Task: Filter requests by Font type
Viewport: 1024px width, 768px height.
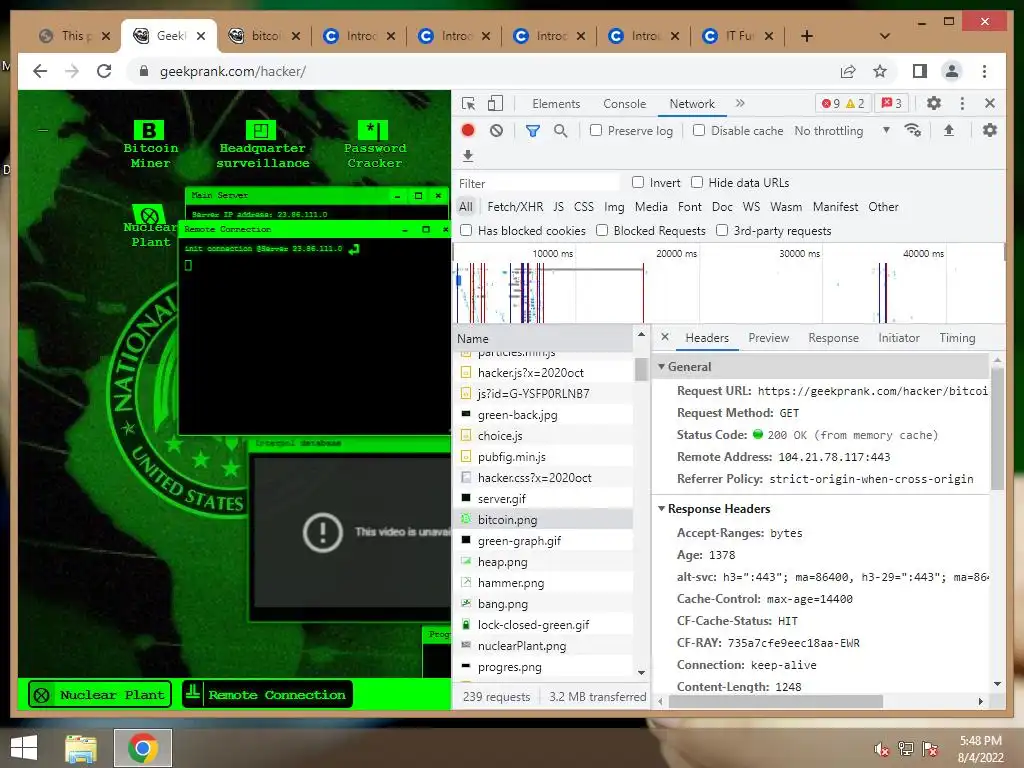Action: click(690, 206)
